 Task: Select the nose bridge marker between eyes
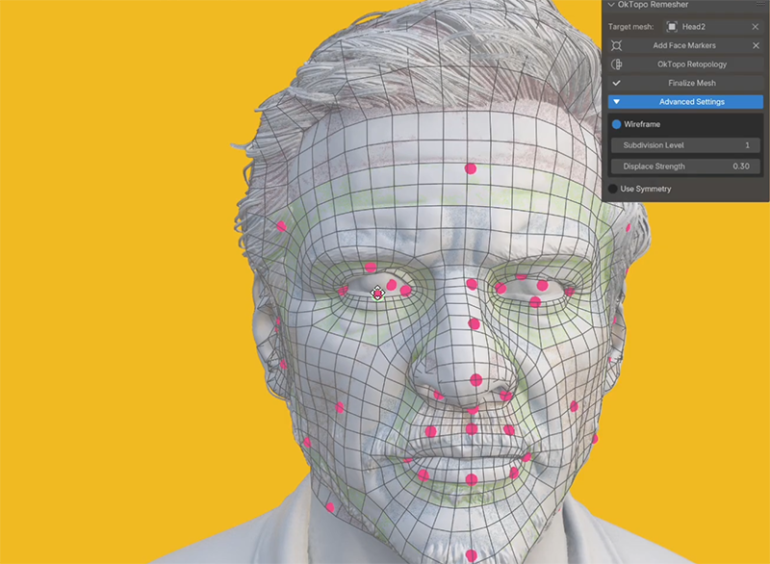(x=472, y=284)
